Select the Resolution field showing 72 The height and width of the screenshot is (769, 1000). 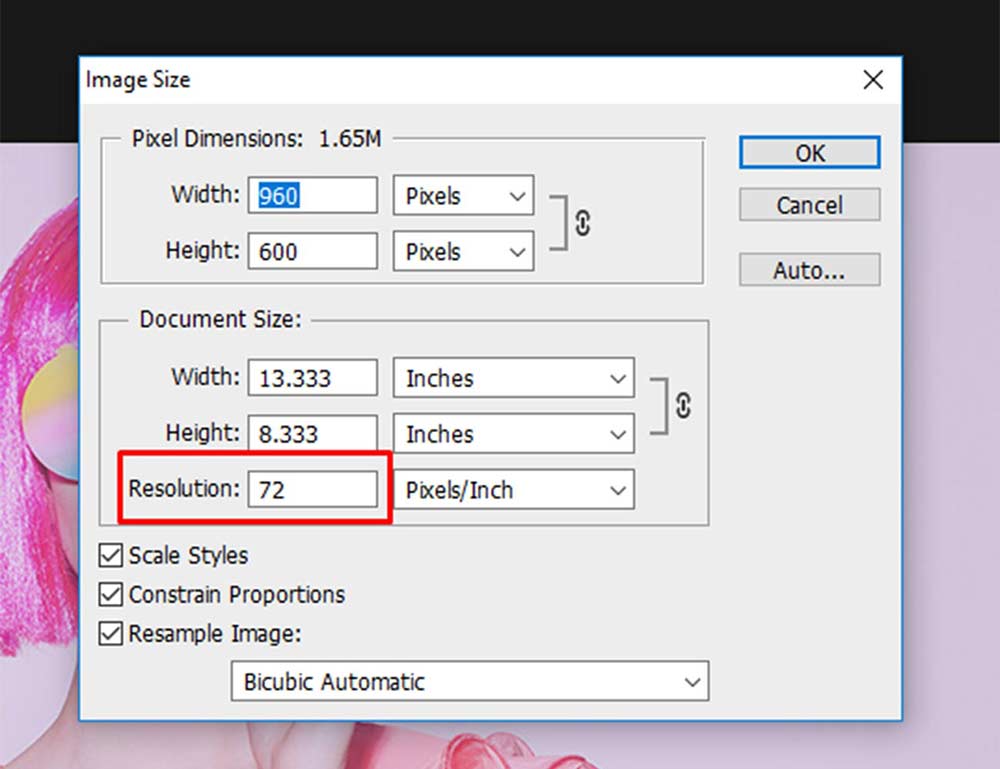(x=311, y=489)
